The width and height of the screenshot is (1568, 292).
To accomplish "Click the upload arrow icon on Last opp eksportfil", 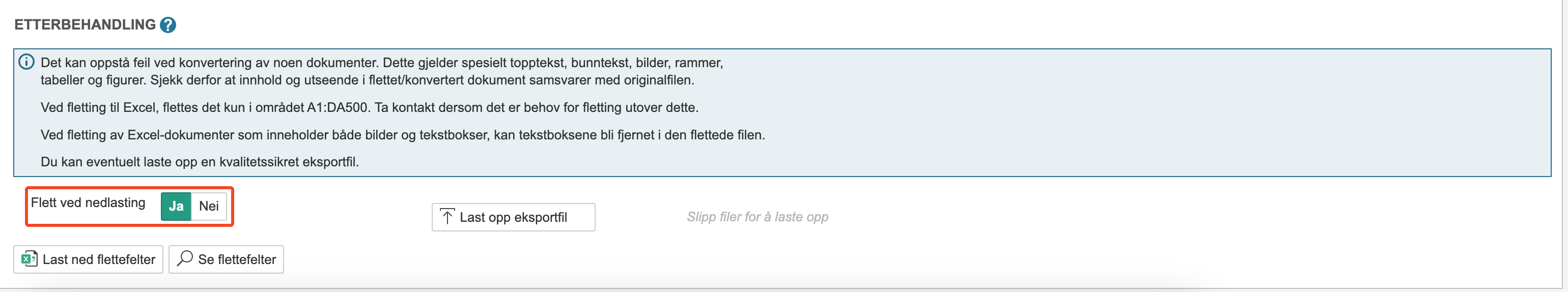I will tap(447, 217).
